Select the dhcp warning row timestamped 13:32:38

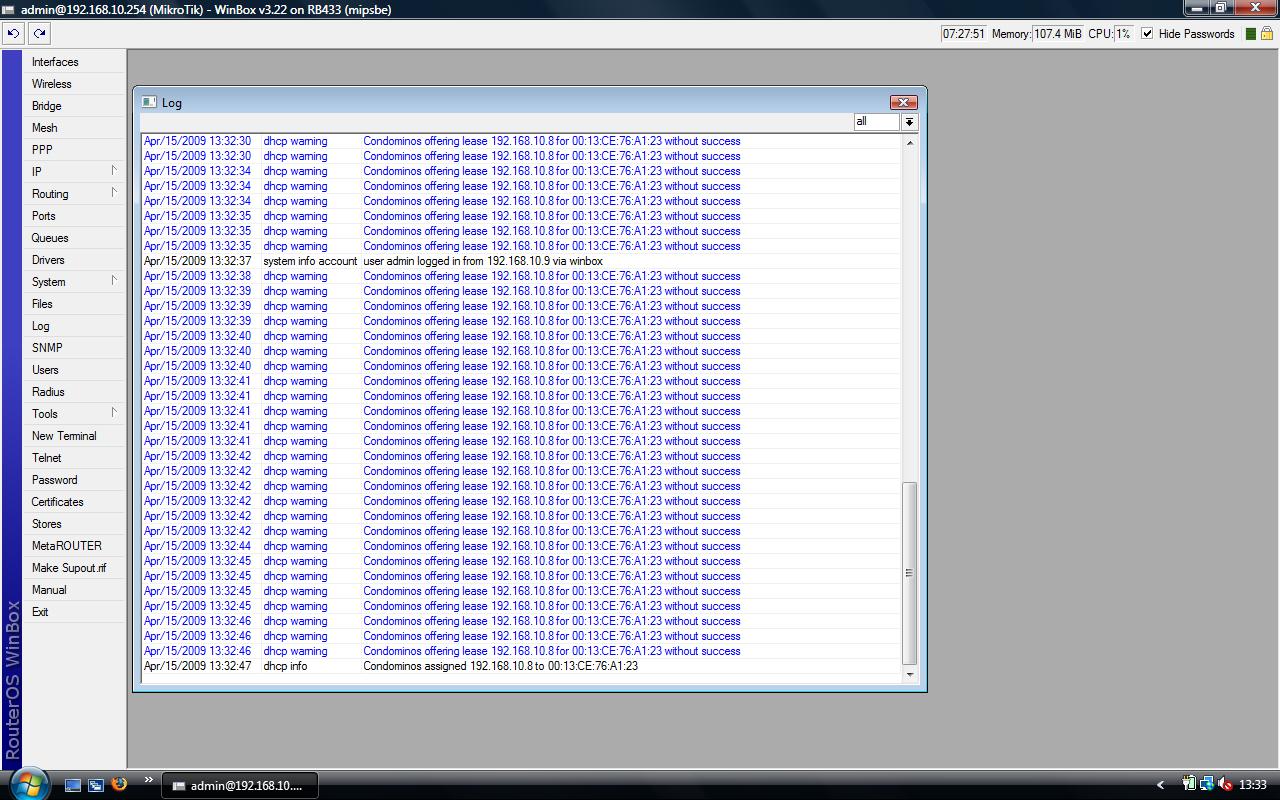(x=521, y=276)
